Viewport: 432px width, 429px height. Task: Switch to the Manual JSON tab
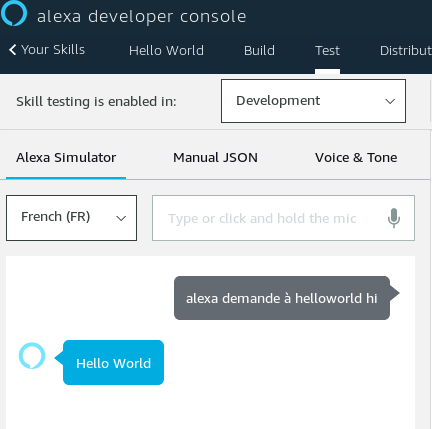click(215, 157)
